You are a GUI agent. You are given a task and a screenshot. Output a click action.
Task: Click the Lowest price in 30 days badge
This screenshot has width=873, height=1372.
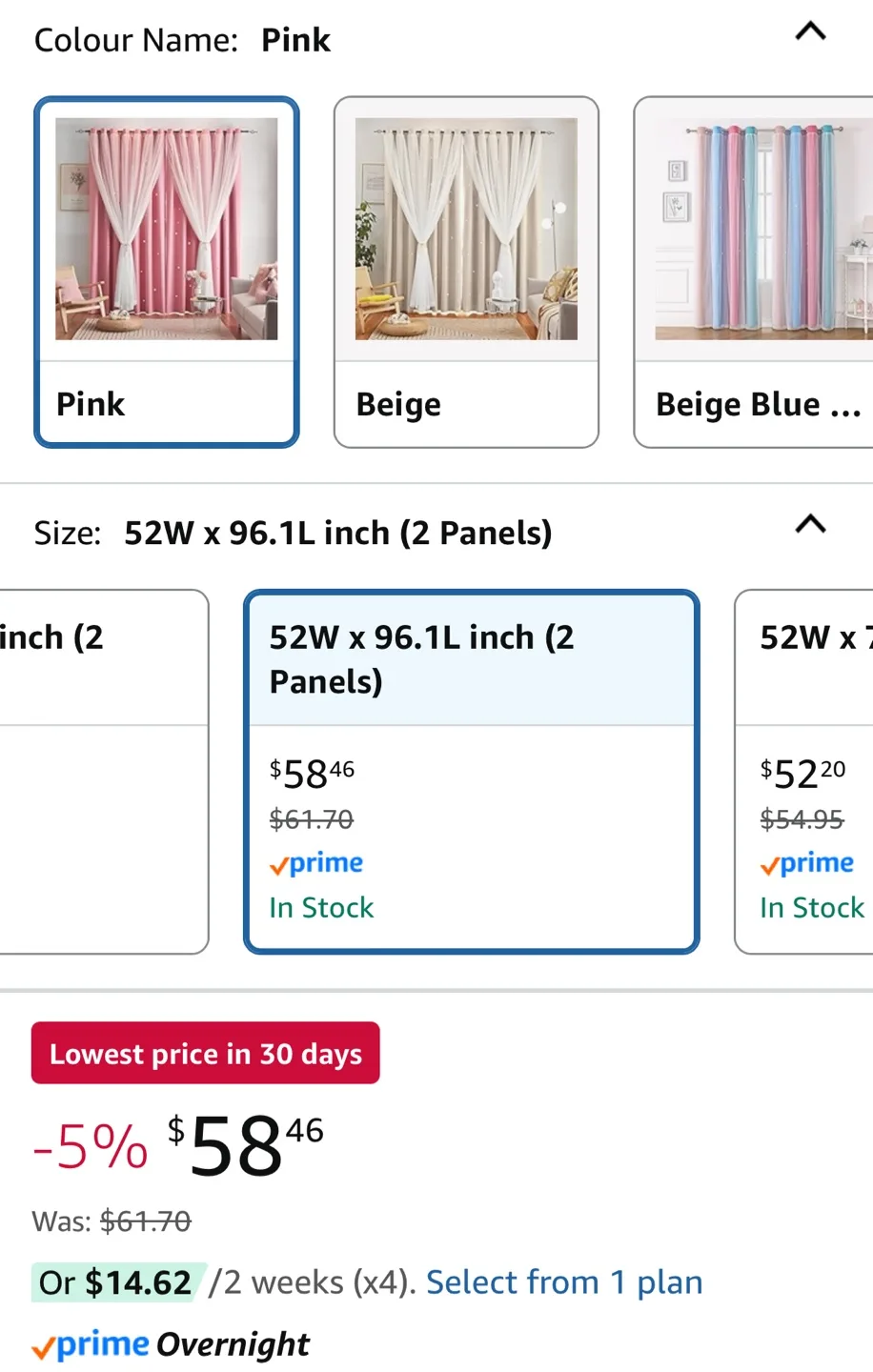(x=205, y=1053)
